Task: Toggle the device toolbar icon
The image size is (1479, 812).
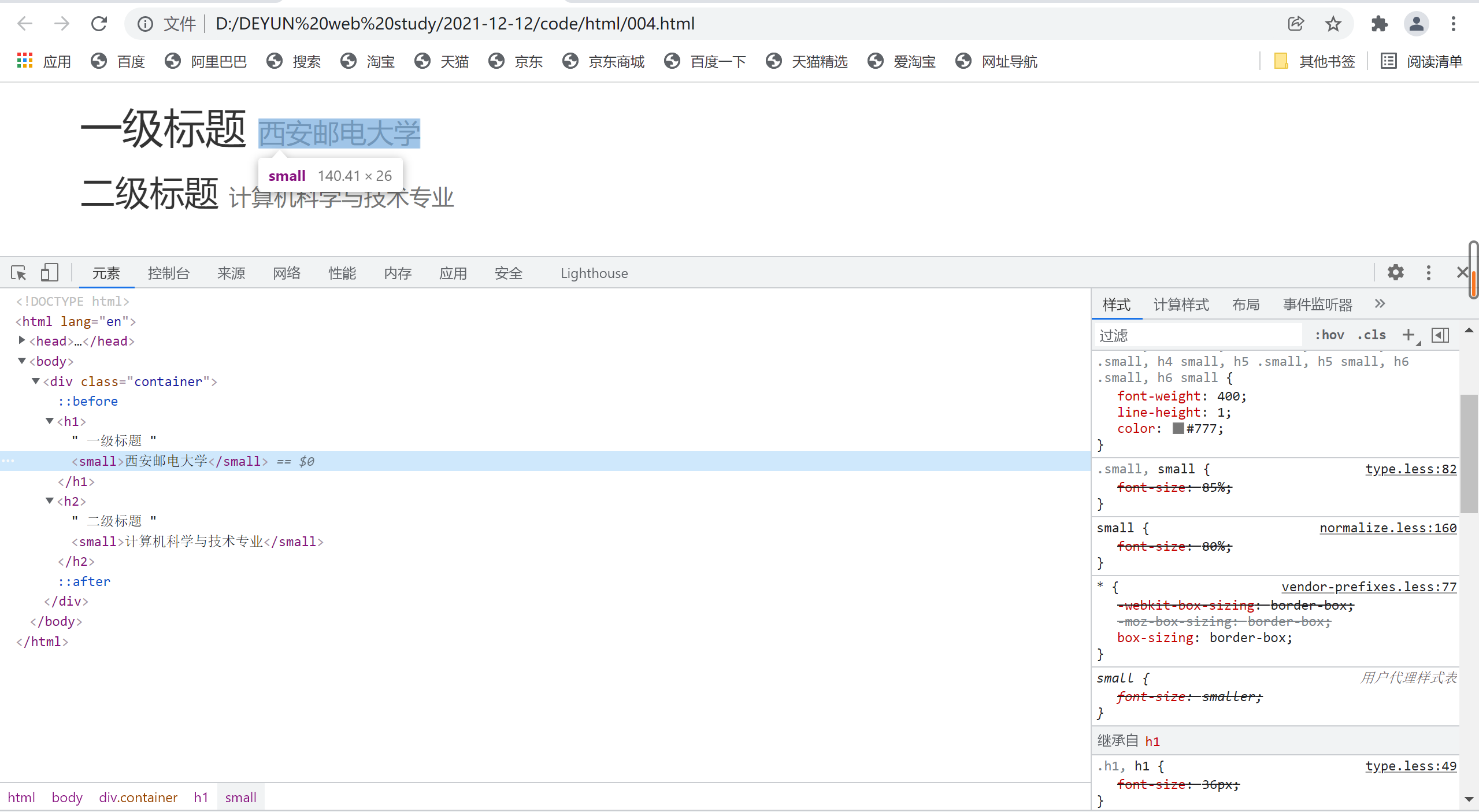Action: pyautogui.click(x=50, y=273)
